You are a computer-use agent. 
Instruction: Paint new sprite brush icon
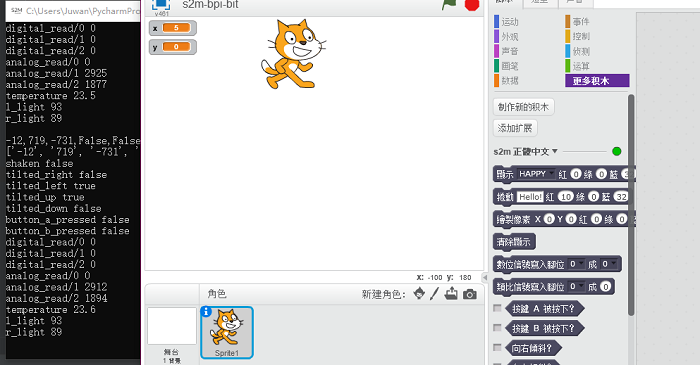tap(434, 294)
